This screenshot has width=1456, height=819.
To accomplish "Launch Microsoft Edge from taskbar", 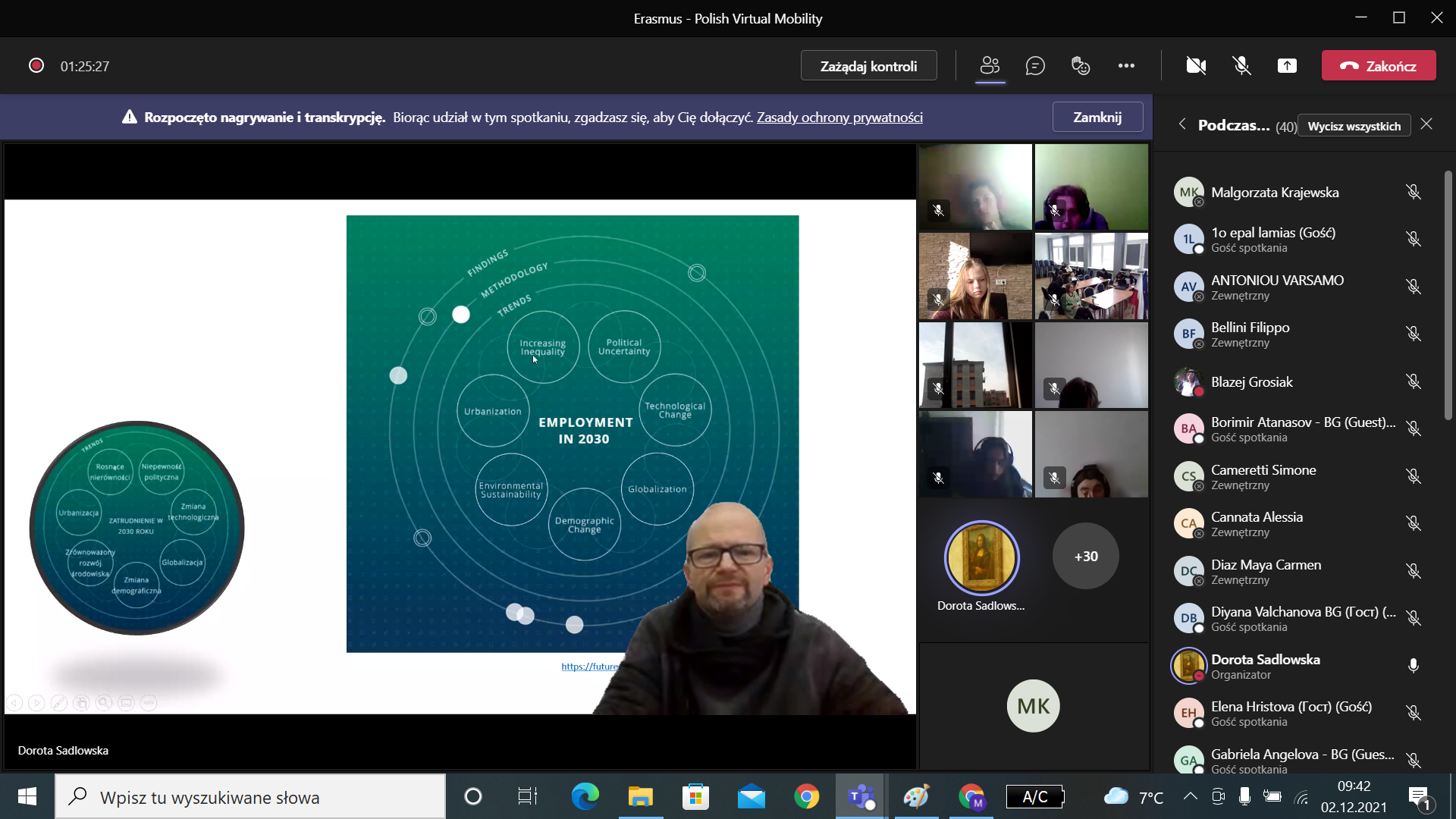I will click(x=585, y=796).
